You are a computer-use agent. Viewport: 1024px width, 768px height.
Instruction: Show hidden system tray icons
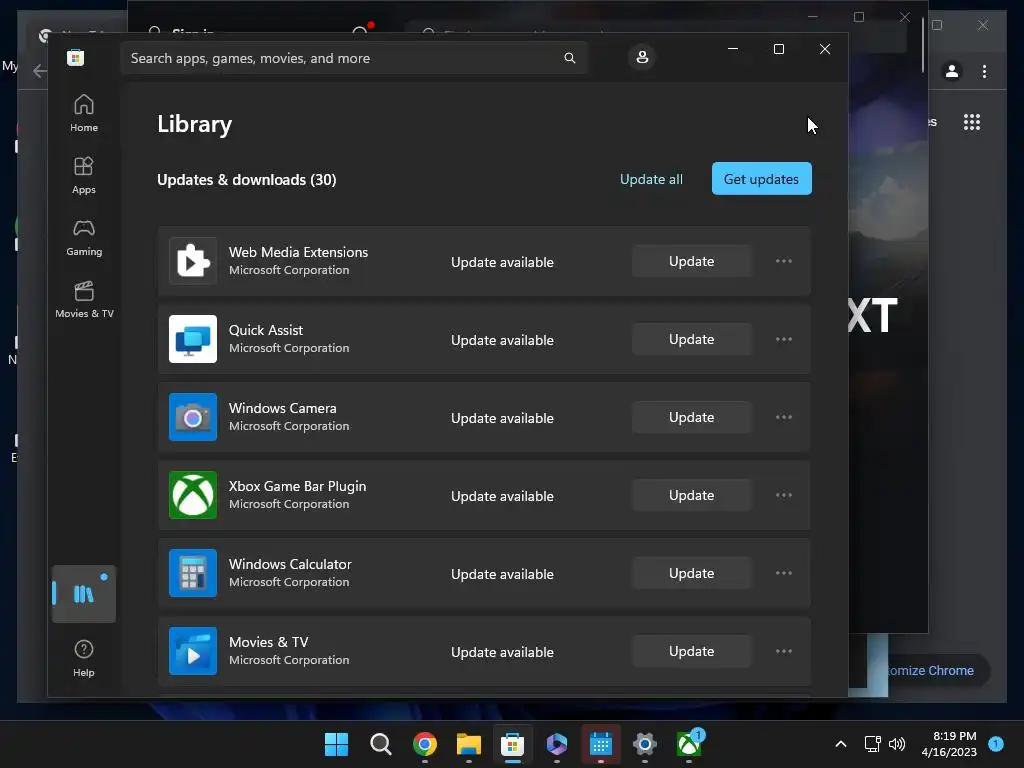coord(841,744)
